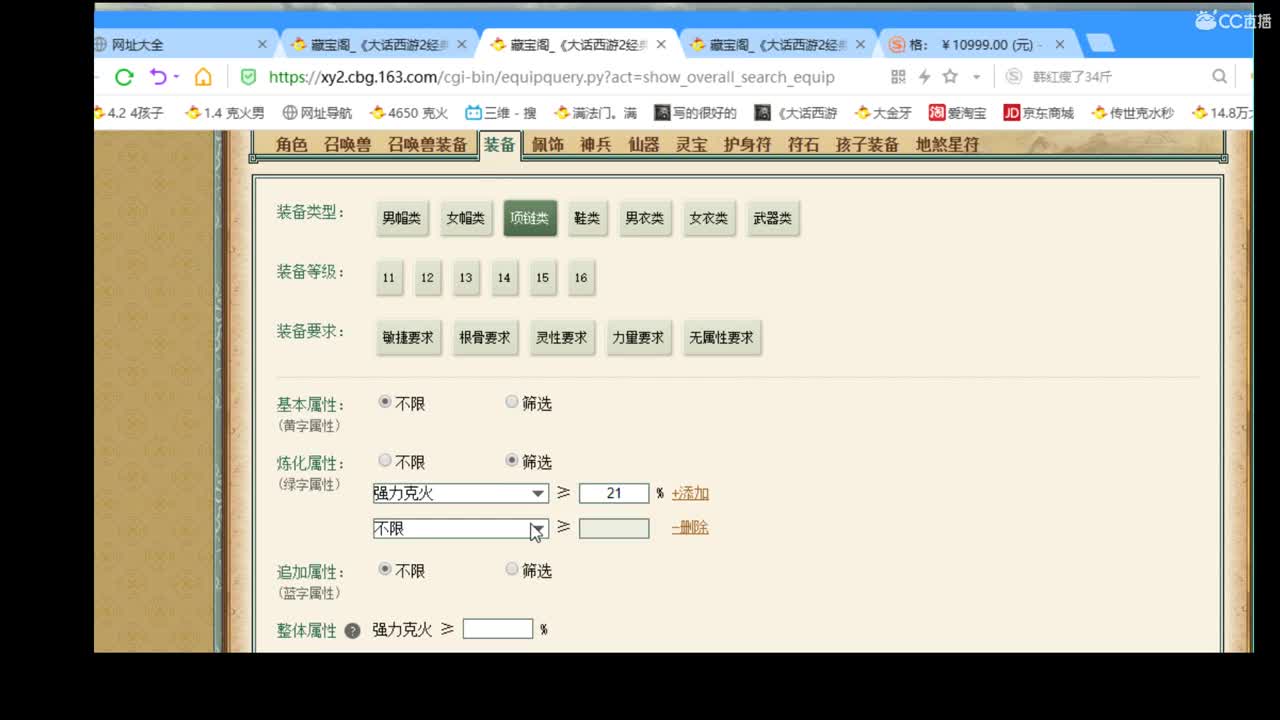Open the 符石 category tab
Viewport: 1280px width, 720px height.
click(x=803, y=145)
